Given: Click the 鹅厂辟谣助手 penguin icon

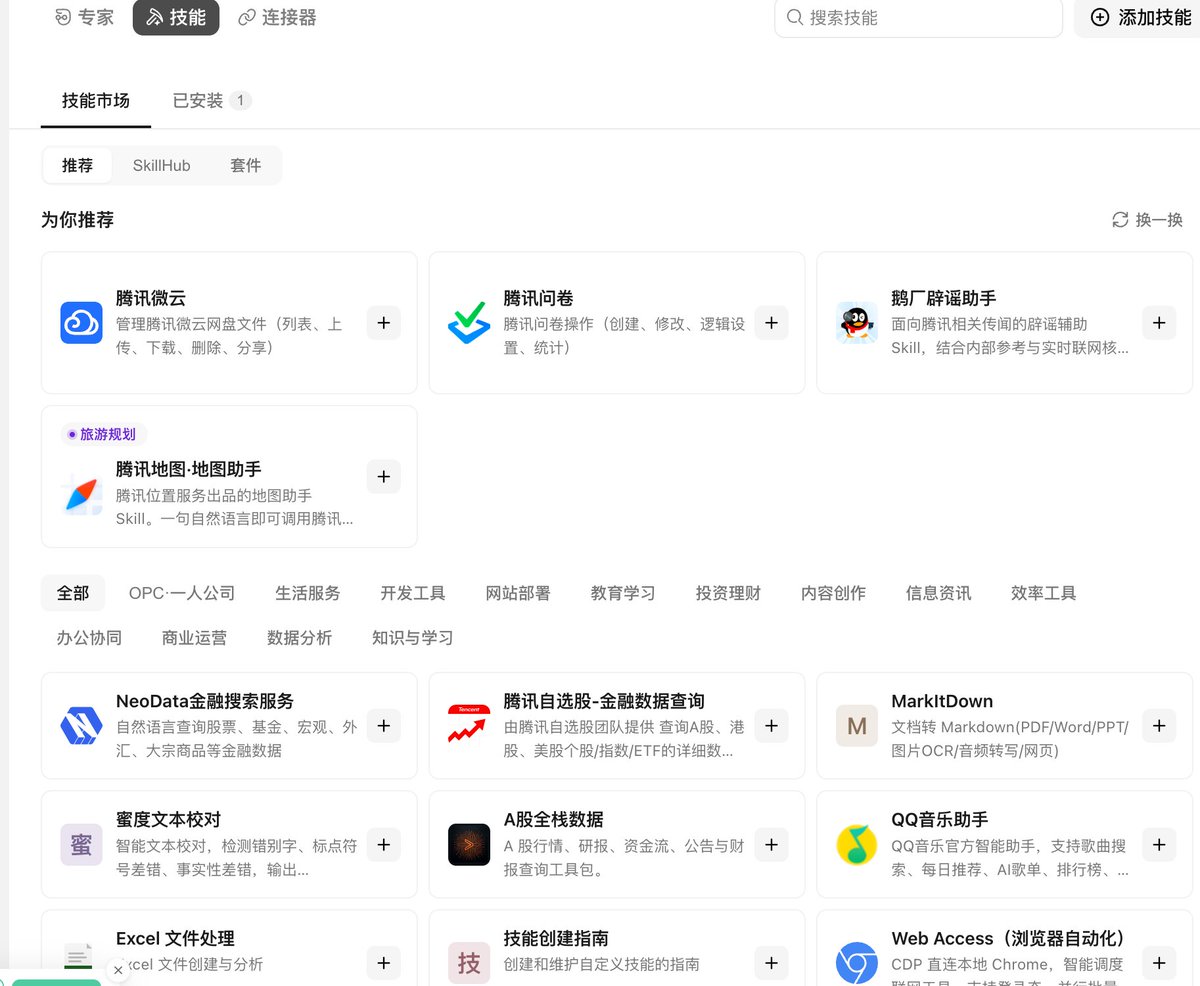Looking at the screenshot, I should pos(857,322).
